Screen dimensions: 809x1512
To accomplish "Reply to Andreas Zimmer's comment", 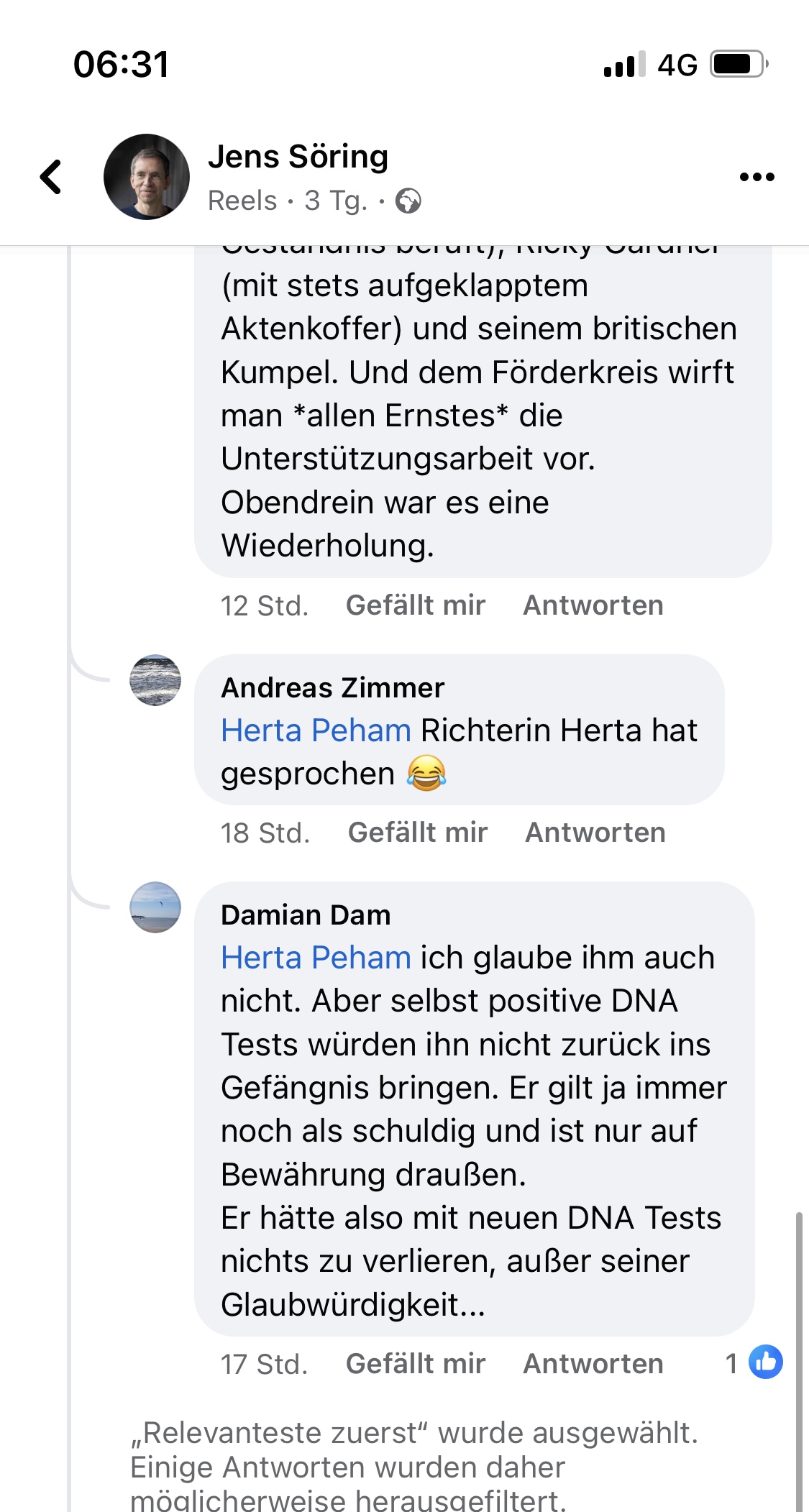I will click(595, 833).
